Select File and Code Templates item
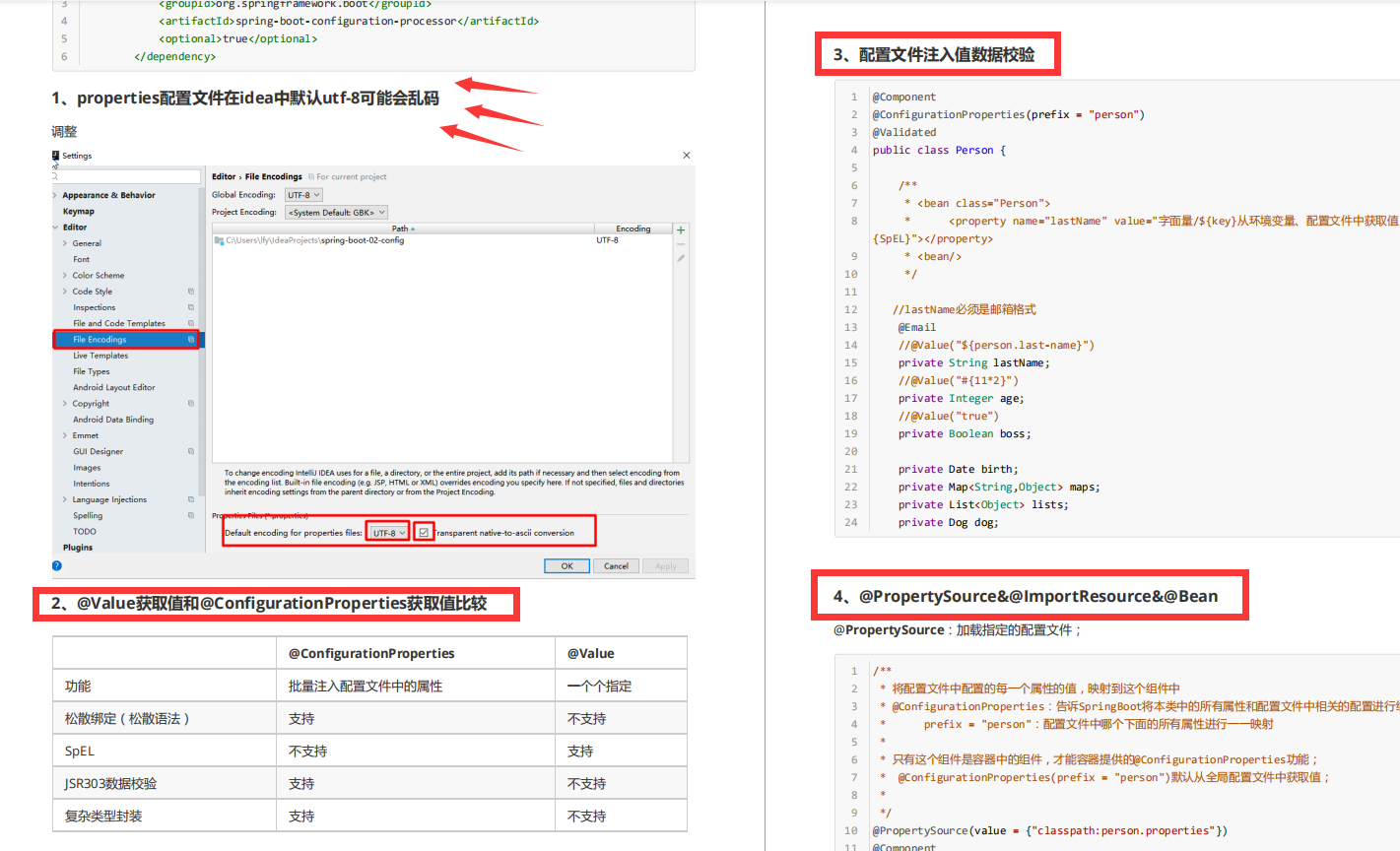 (x=119, y=323)
